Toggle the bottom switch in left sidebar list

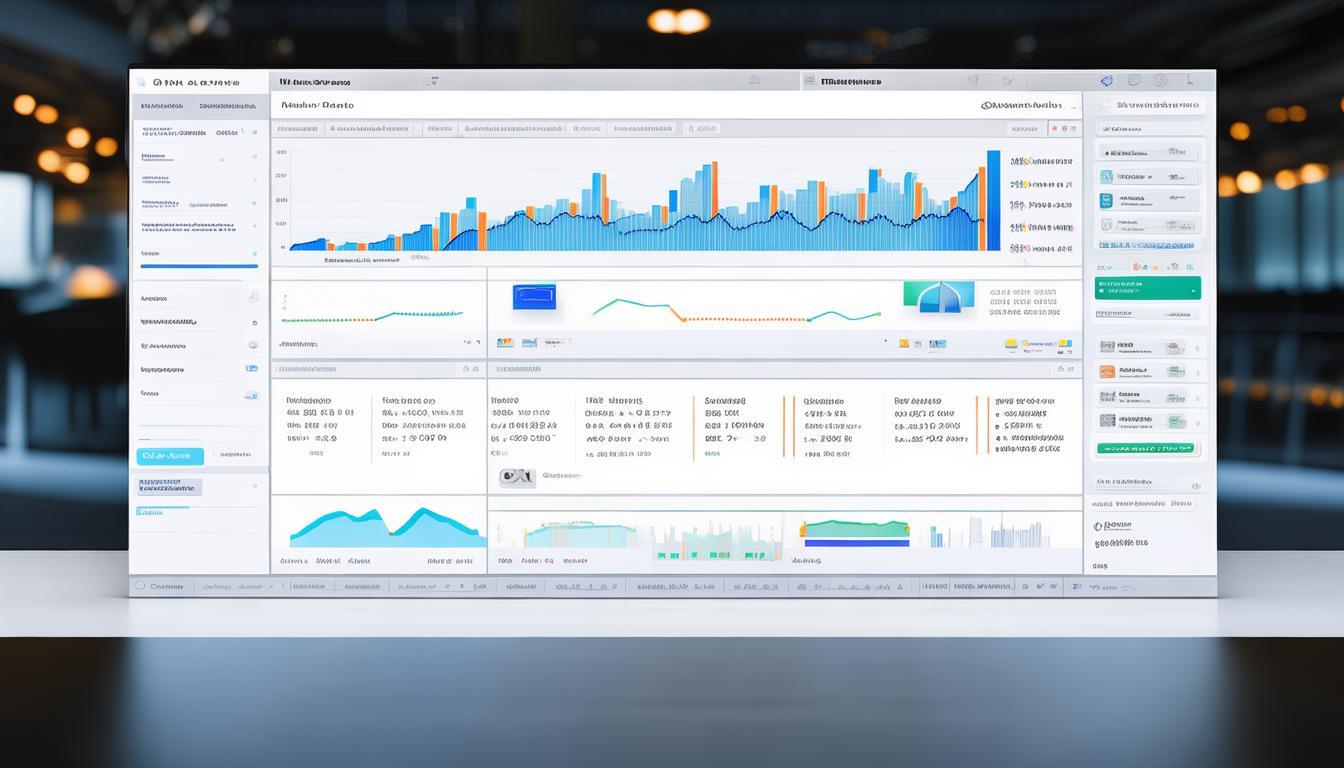point(252,395)
